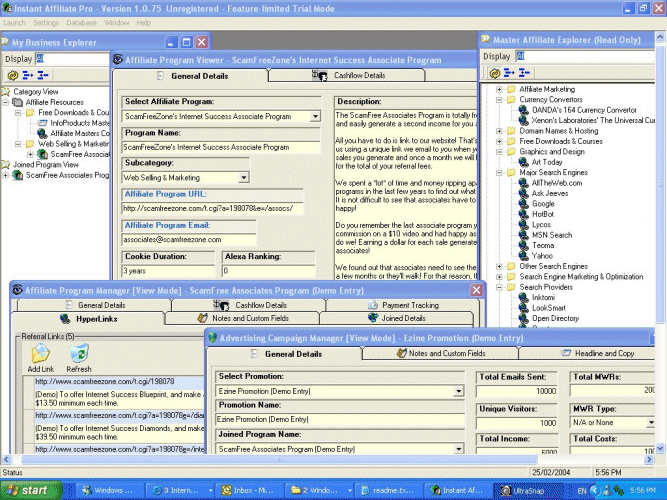Click the globe icon beside Google
Viewport: 667px width, 500px height.
tap(524, 204)
